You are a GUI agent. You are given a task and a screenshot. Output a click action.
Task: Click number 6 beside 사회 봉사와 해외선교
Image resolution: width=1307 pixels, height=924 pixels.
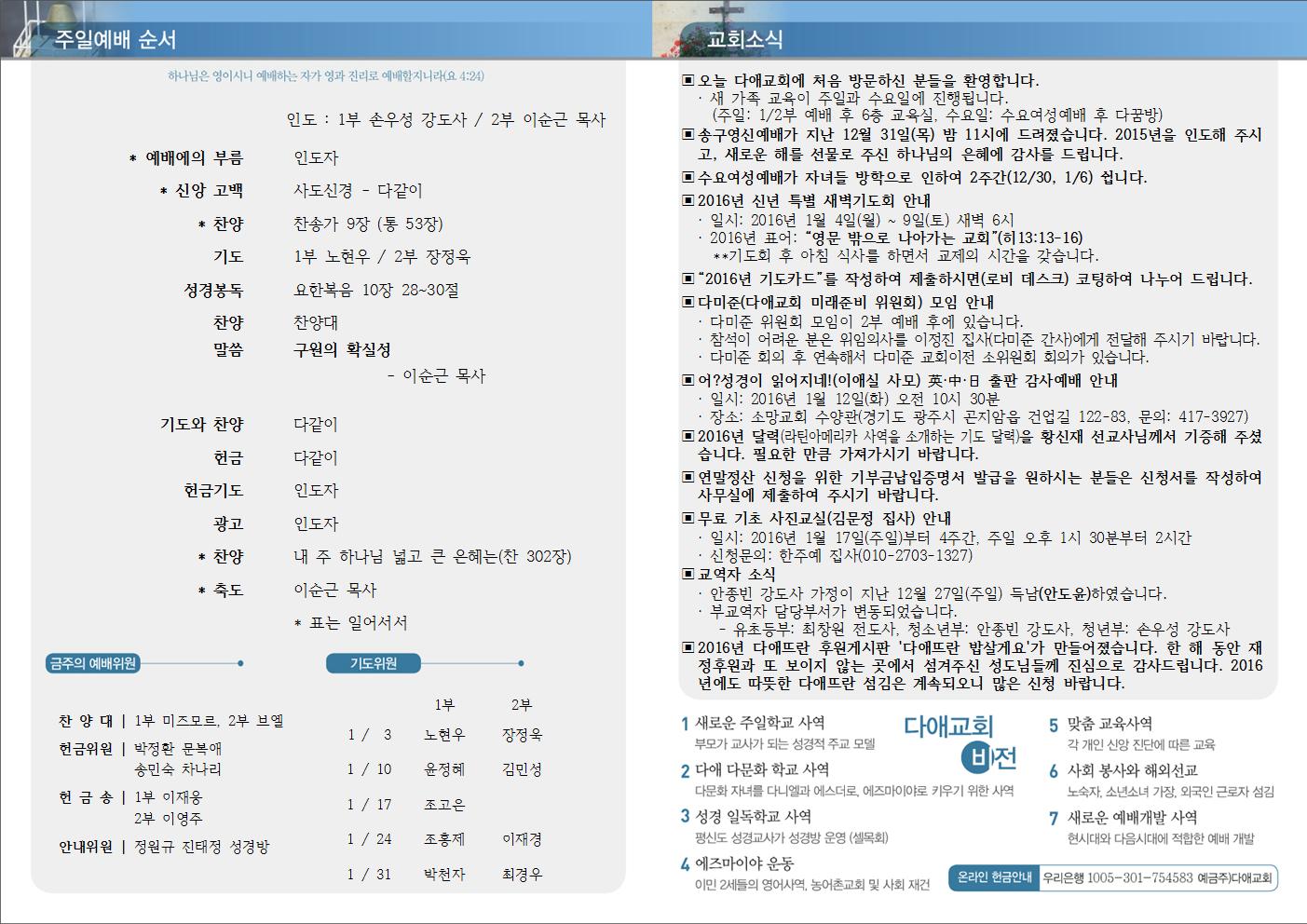click(x=1054, y=771)
